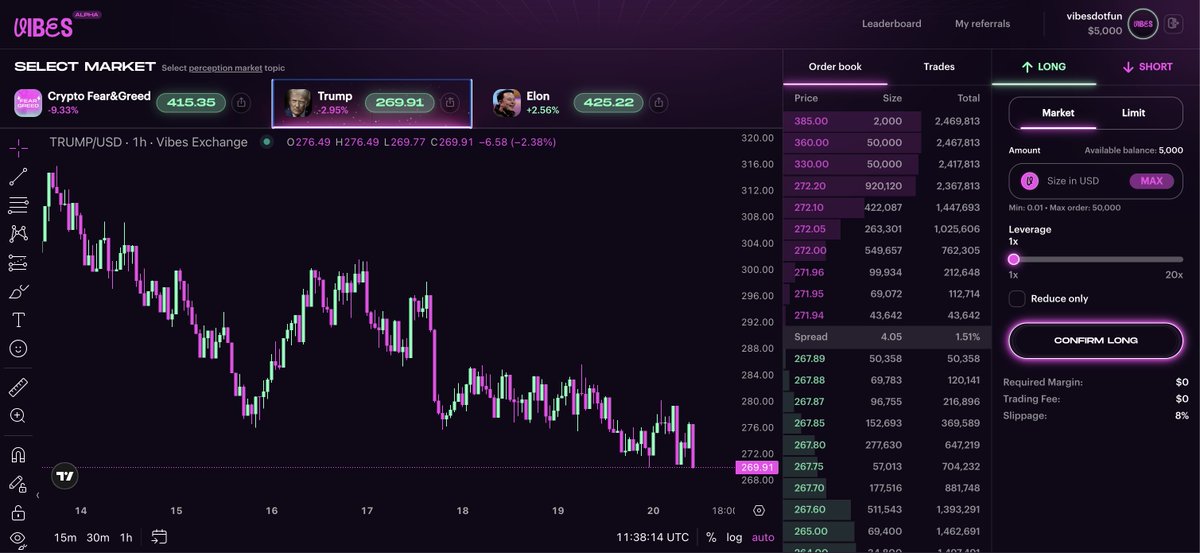Image resolution: width=1200 pixels, height=553 pixels.
Task: Select the SHORT tab
Action: click(1148, 67)
